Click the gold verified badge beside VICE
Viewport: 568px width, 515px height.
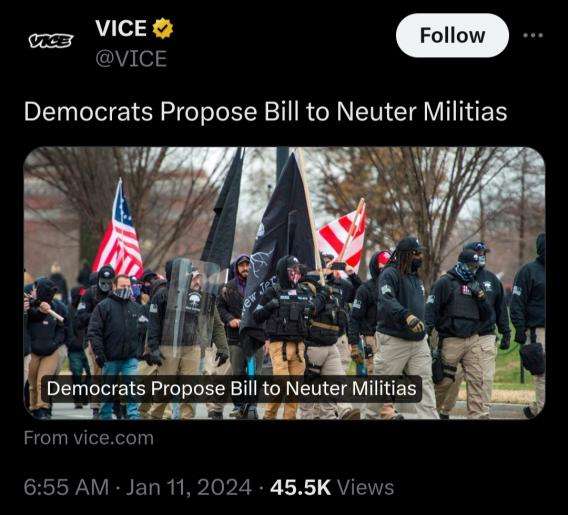click(163, 28)
